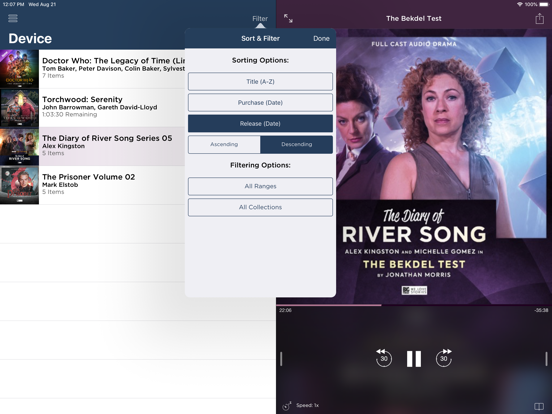Rewind 30 seconds
Screen dimensions: 552x414
(x=384, y=358)
